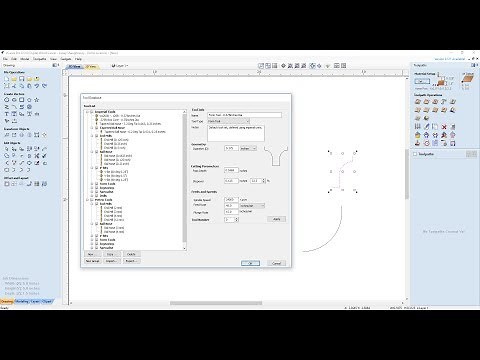Select the draw text T tool

coord(7,114)
